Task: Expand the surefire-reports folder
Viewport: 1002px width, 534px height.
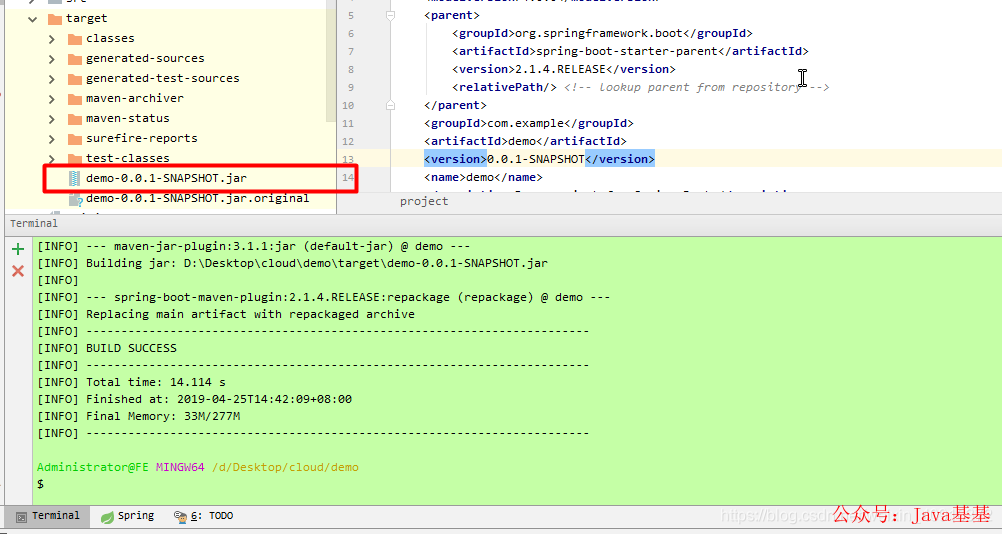Action: click(x=52, y=139)
